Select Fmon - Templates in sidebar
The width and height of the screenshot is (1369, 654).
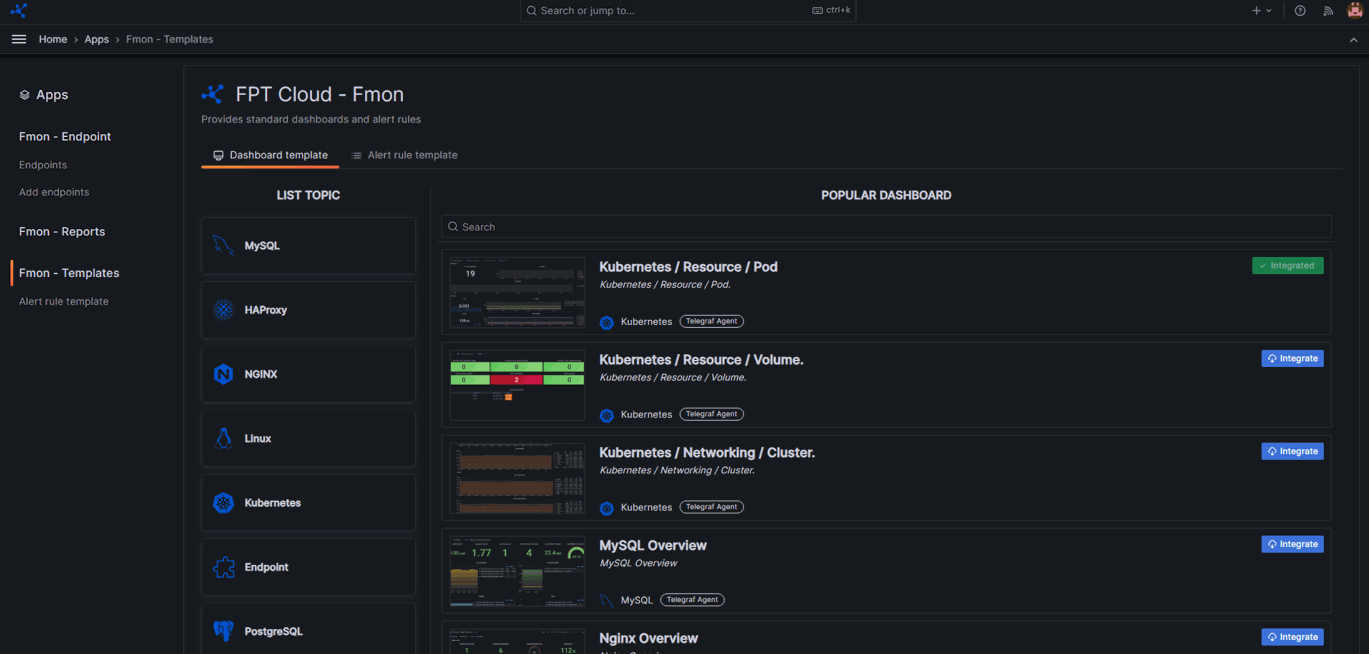[69, 273]
